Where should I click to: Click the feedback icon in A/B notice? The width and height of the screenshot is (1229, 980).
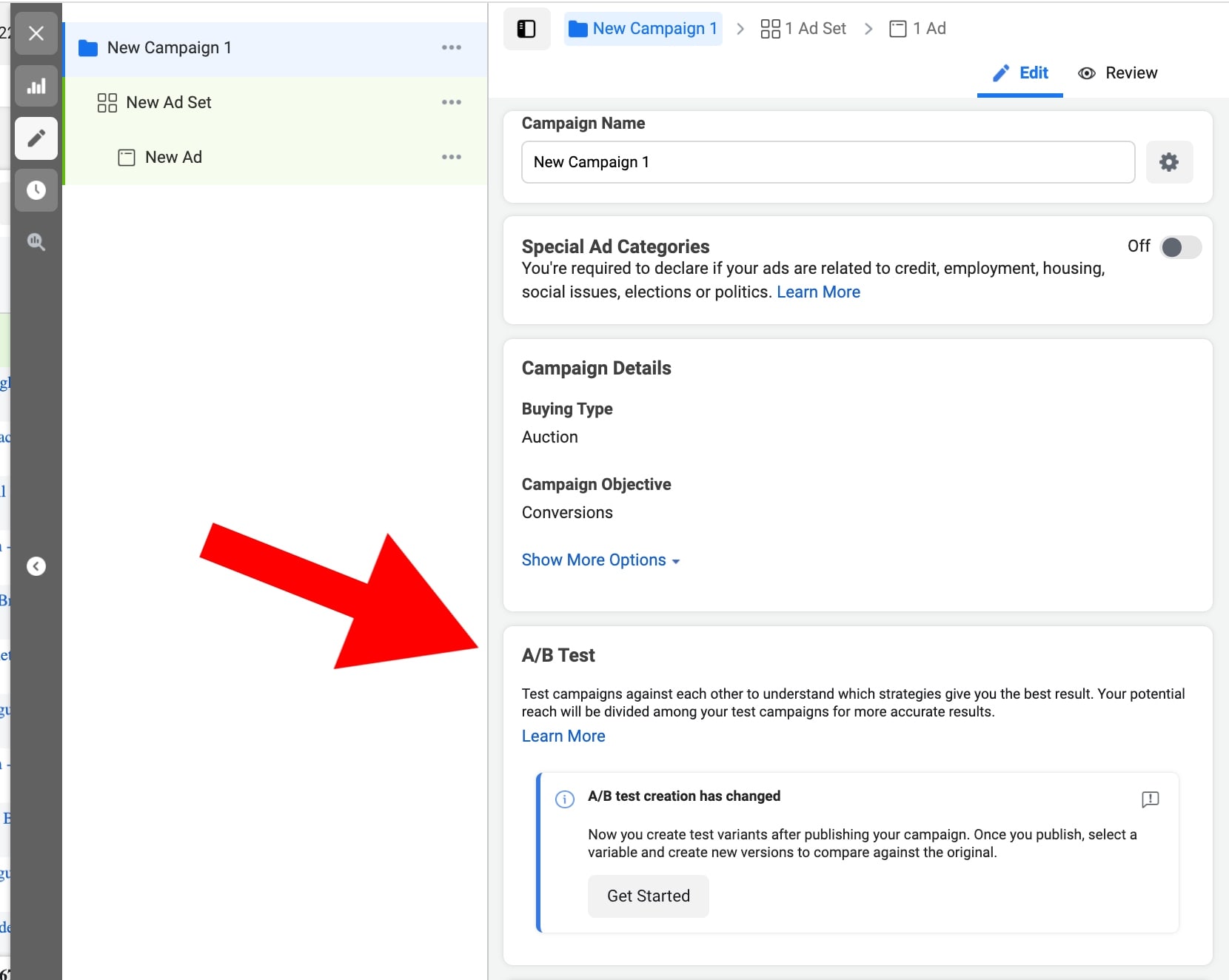tap(1150, 799)
